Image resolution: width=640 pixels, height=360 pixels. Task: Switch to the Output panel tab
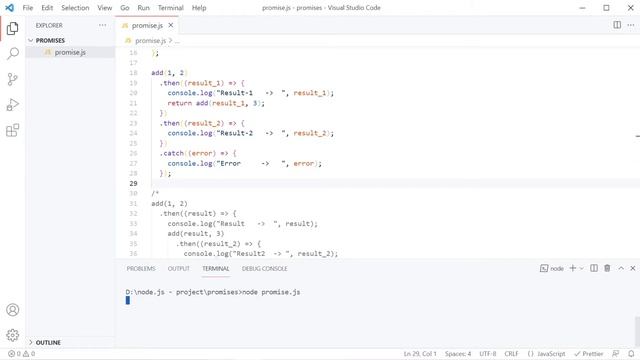coord(179,269)
